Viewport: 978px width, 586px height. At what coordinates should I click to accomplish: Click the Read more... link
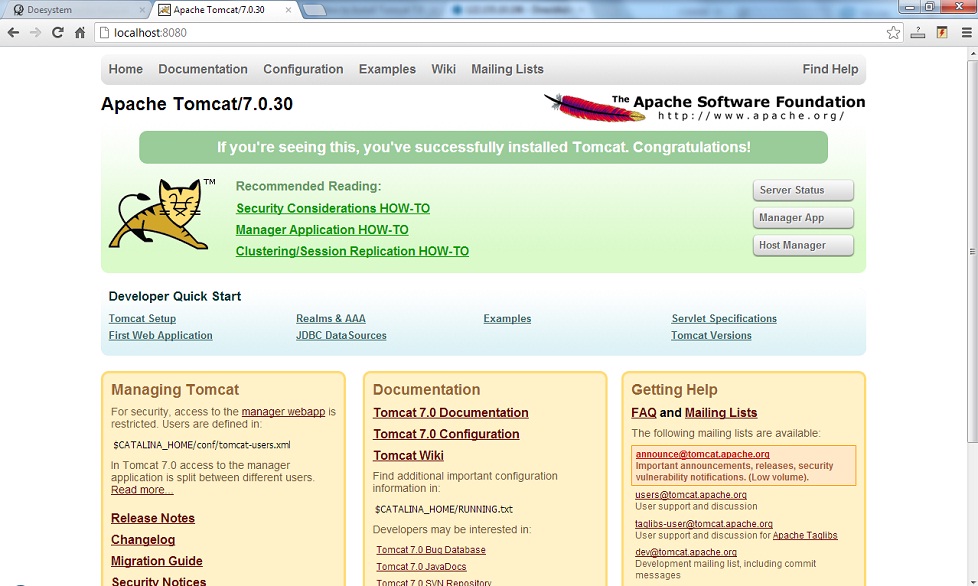coord(142,490)
